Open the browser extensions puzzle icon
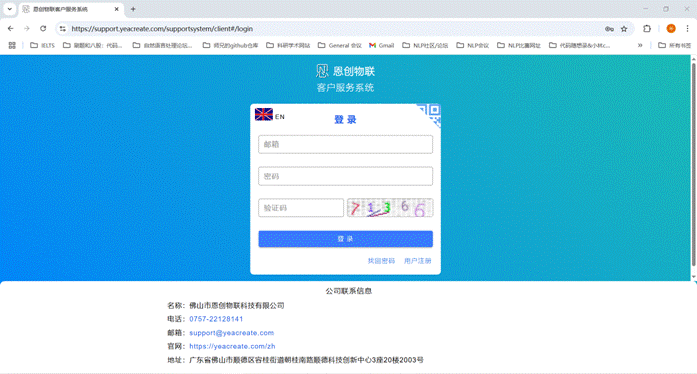Viewport: 697px width, 374px height. (647, 28)
